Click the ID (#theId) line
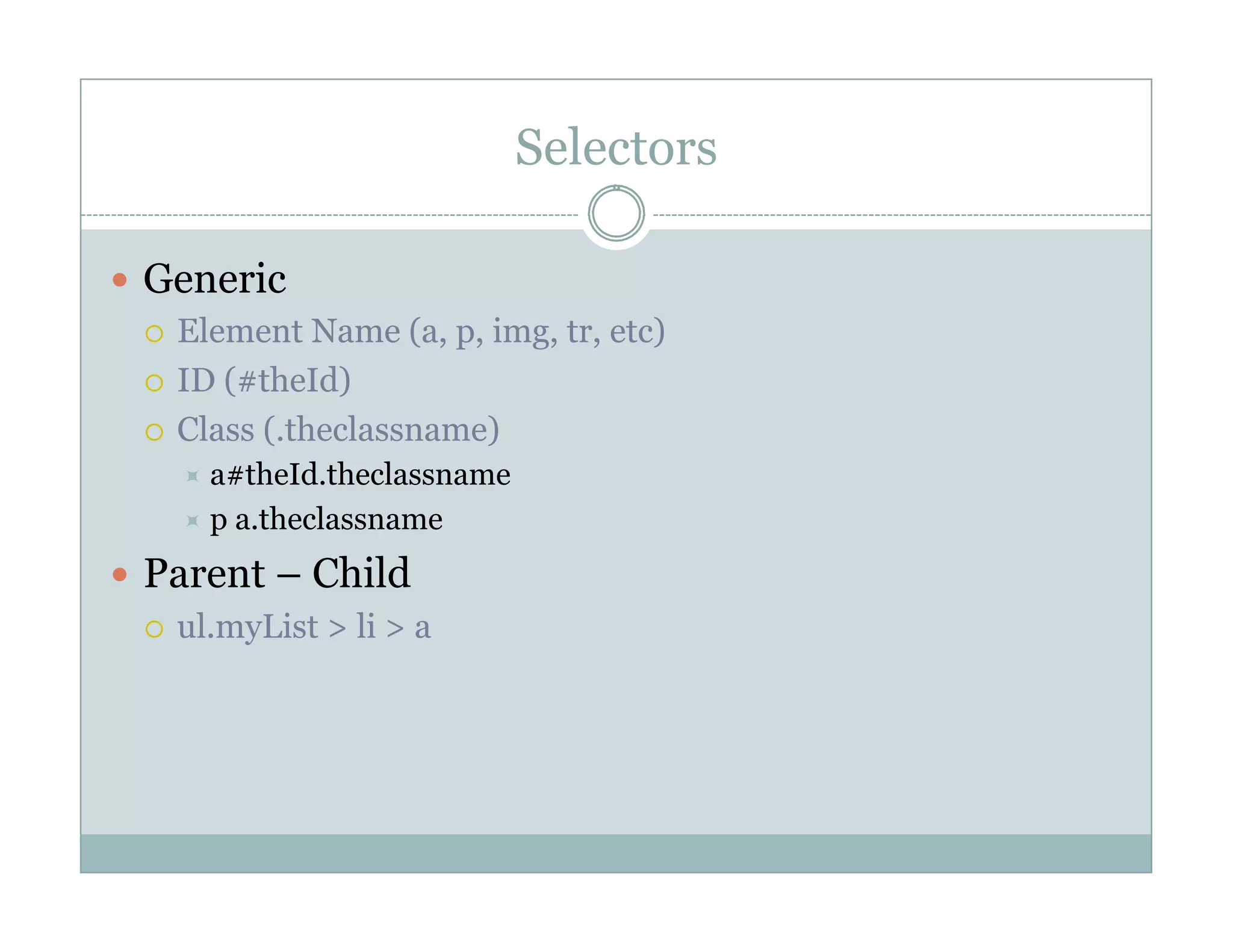Image resolution: width=1233 pixels, height=952 pixels. click(264, 380)
